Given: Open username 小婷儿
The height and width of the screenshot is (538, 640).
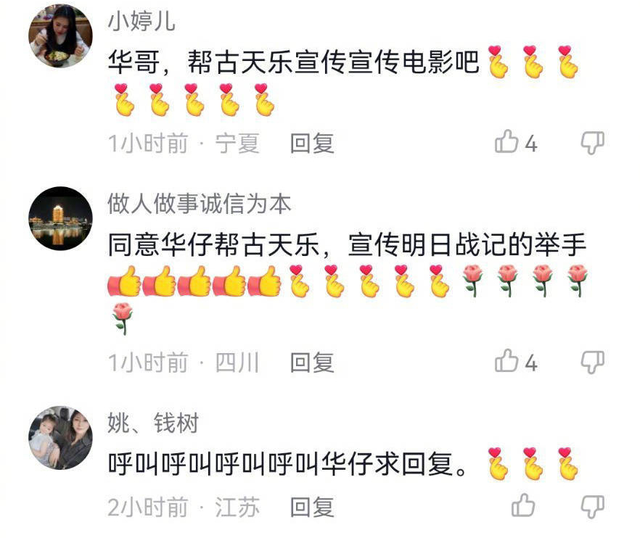Looking at the screenshot, I should pyautogui.click(x=142, y=22).
